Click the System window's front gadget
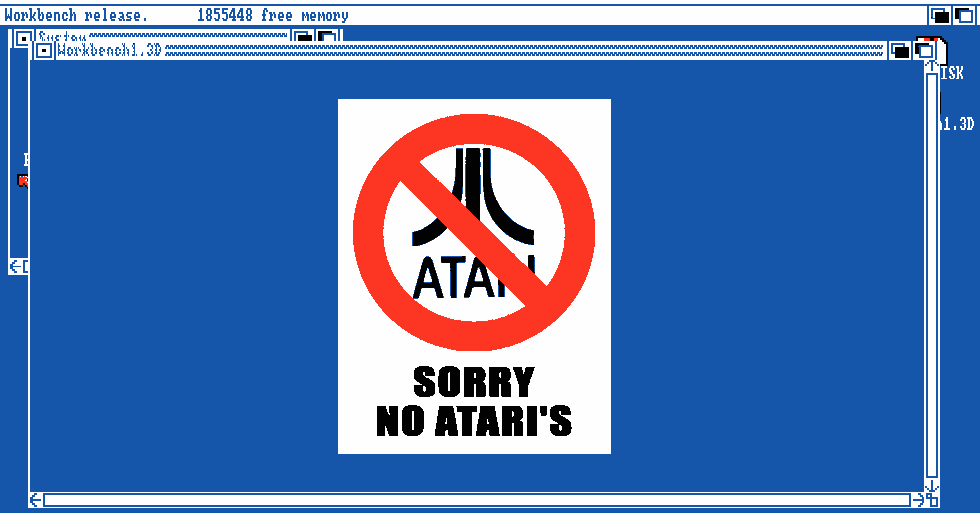Image resolution: width=980 pixels, height=513 pixels. [x=327, y=37]
